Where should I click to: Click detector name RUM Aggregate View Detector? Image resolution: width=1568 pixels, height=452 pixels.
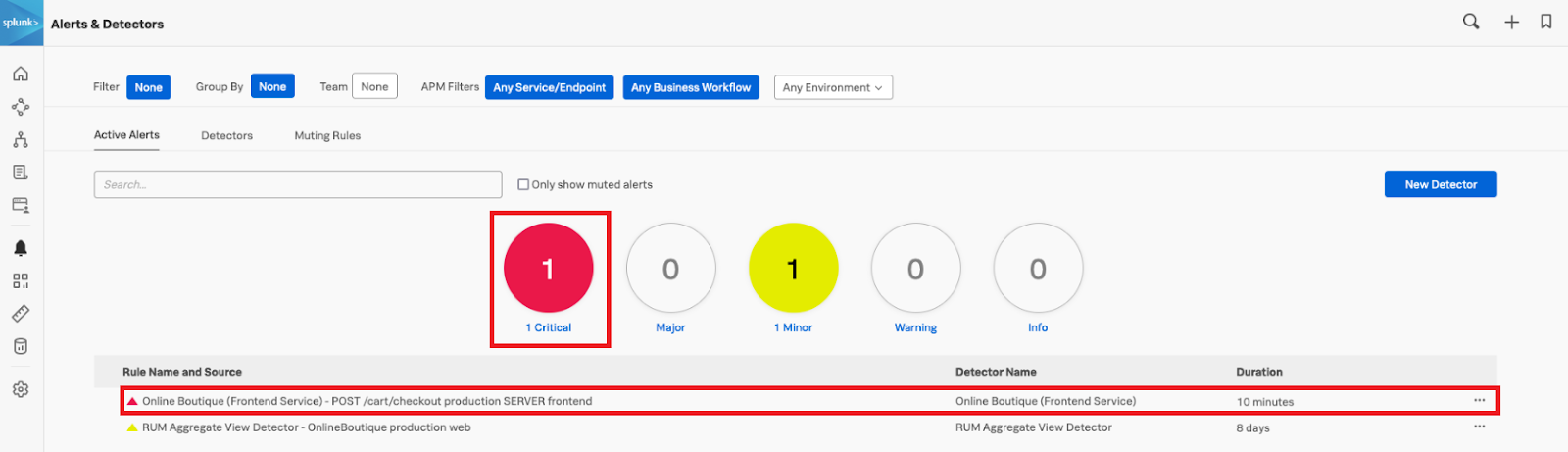pos(1034,427)
